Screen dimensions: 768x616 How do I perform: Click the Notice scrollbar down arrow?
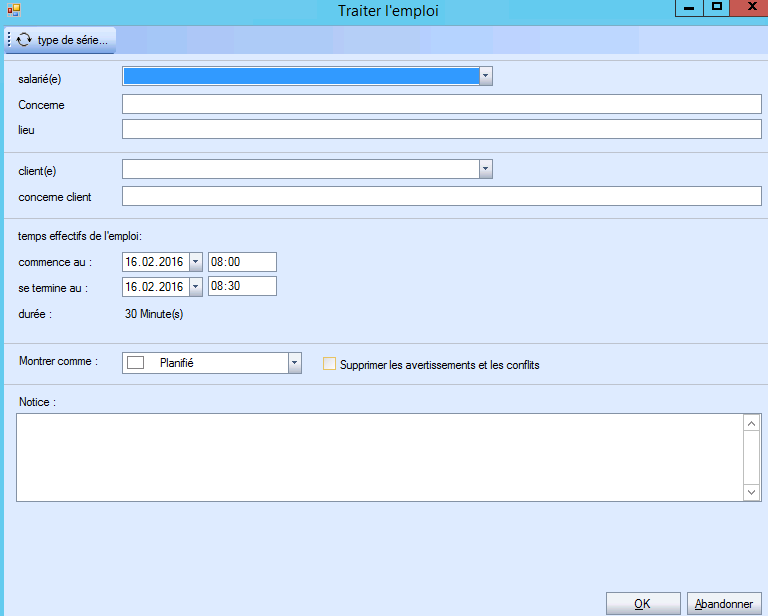[x=752, y=492]
